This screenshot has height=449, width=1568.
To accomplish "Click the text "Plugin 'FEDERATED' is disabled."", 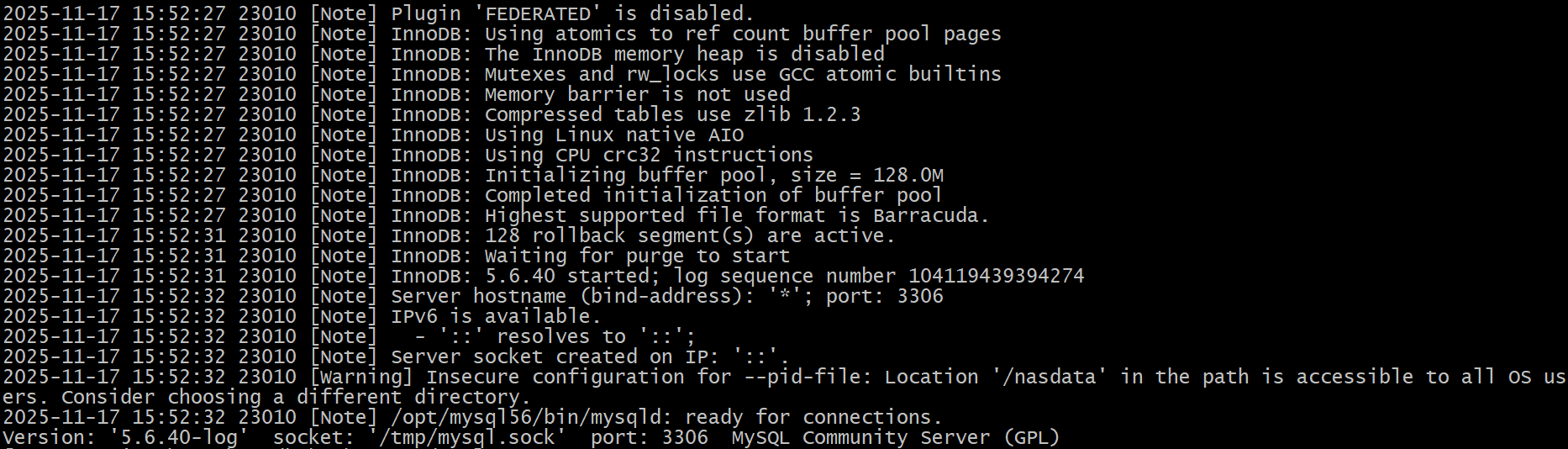I will (x=572, y=14).
